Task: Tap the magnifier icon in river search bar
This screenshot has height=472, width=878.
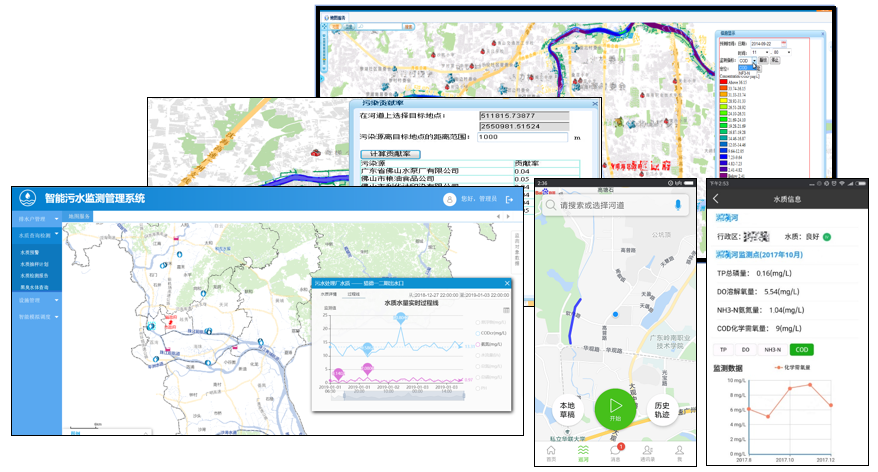Action: [x=550, y=205]
